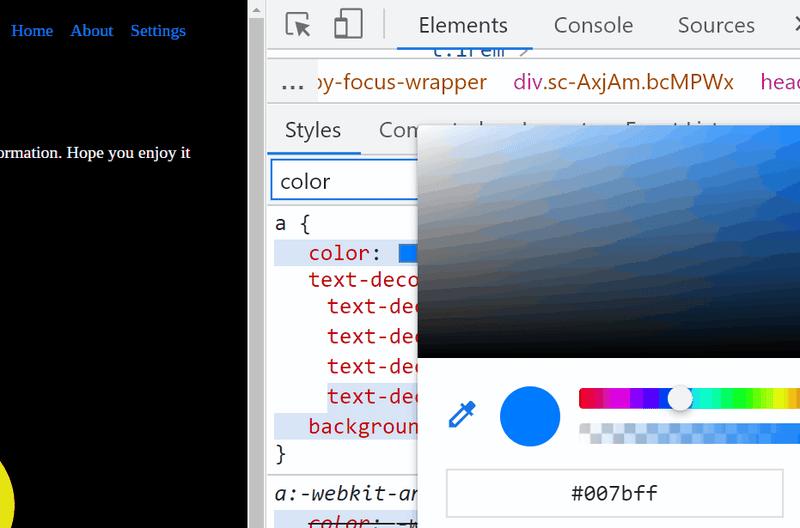Switch to the Elements tab
The height and width of the screenshot is (528, 800).
[463, 25]
